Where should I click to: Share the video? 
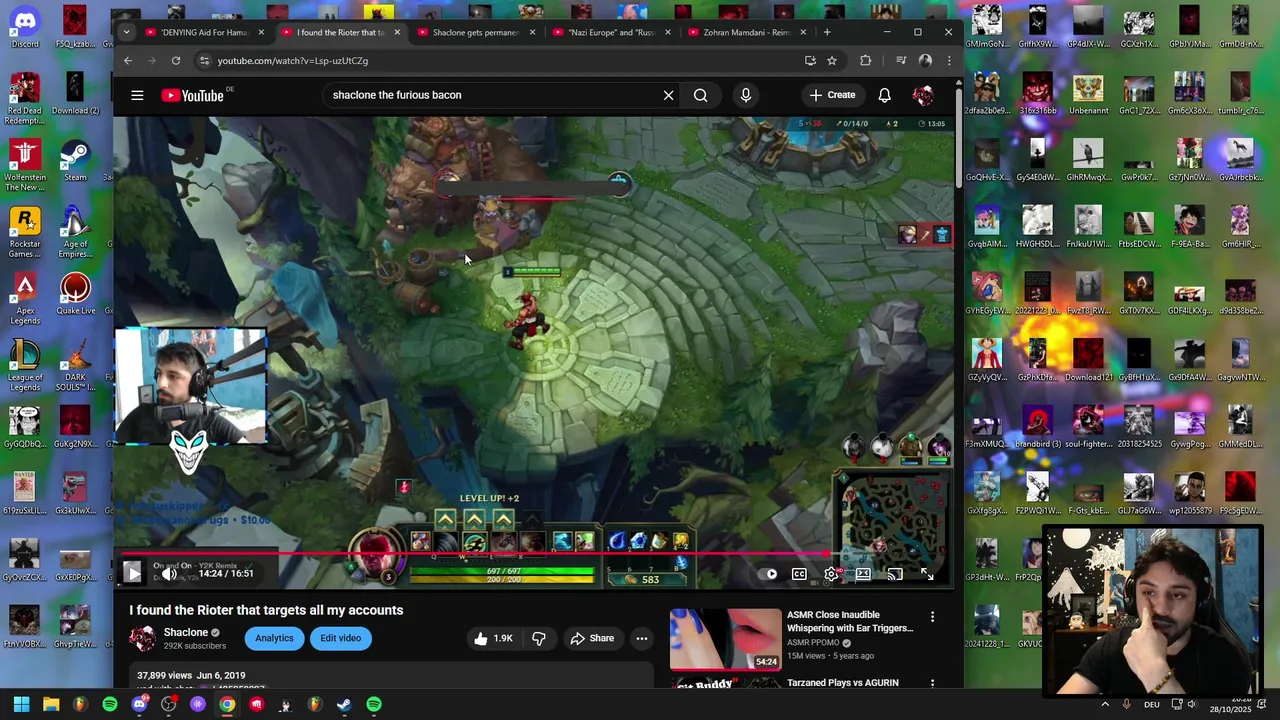point(592,638)
